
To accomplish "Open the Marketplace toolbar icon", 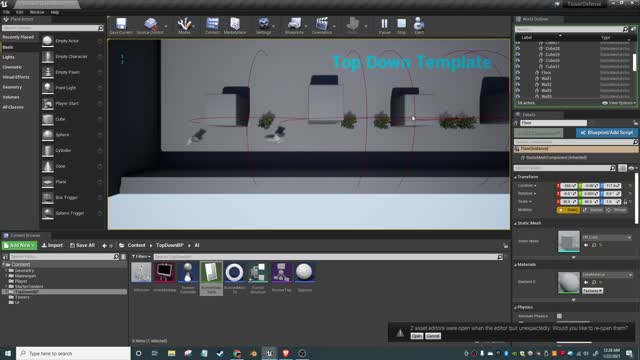I will (235, 26).
